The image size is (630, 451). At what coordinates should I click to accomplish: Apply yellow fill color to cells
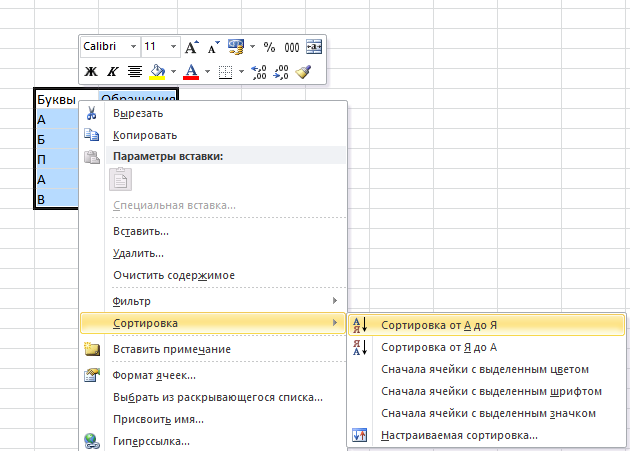click(x=157, y=72)
